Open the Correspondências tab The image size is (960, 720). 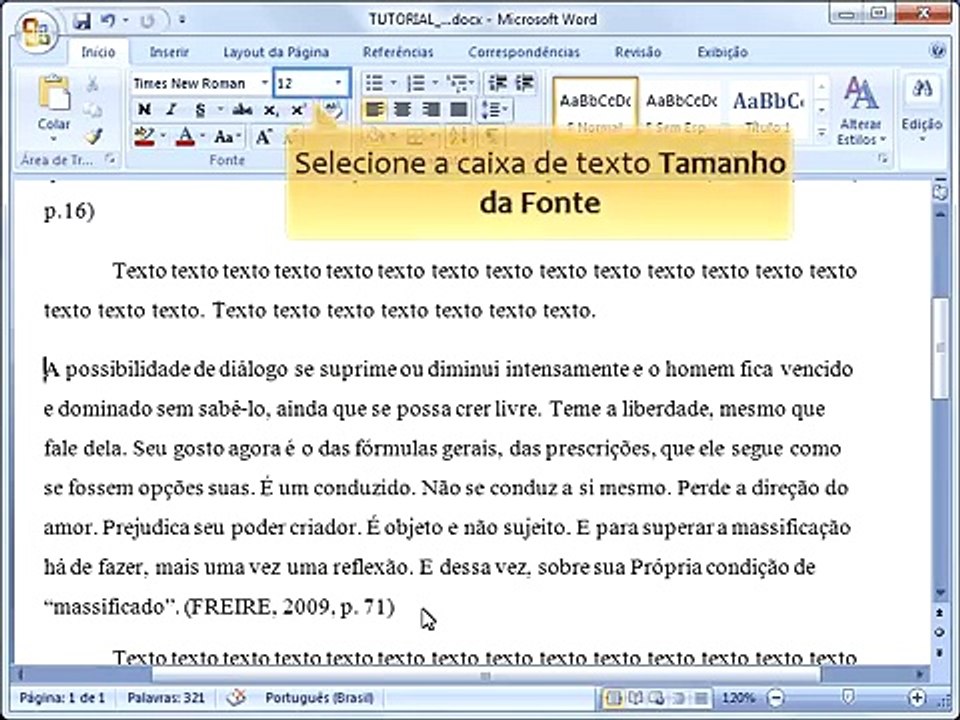[523, 52]
